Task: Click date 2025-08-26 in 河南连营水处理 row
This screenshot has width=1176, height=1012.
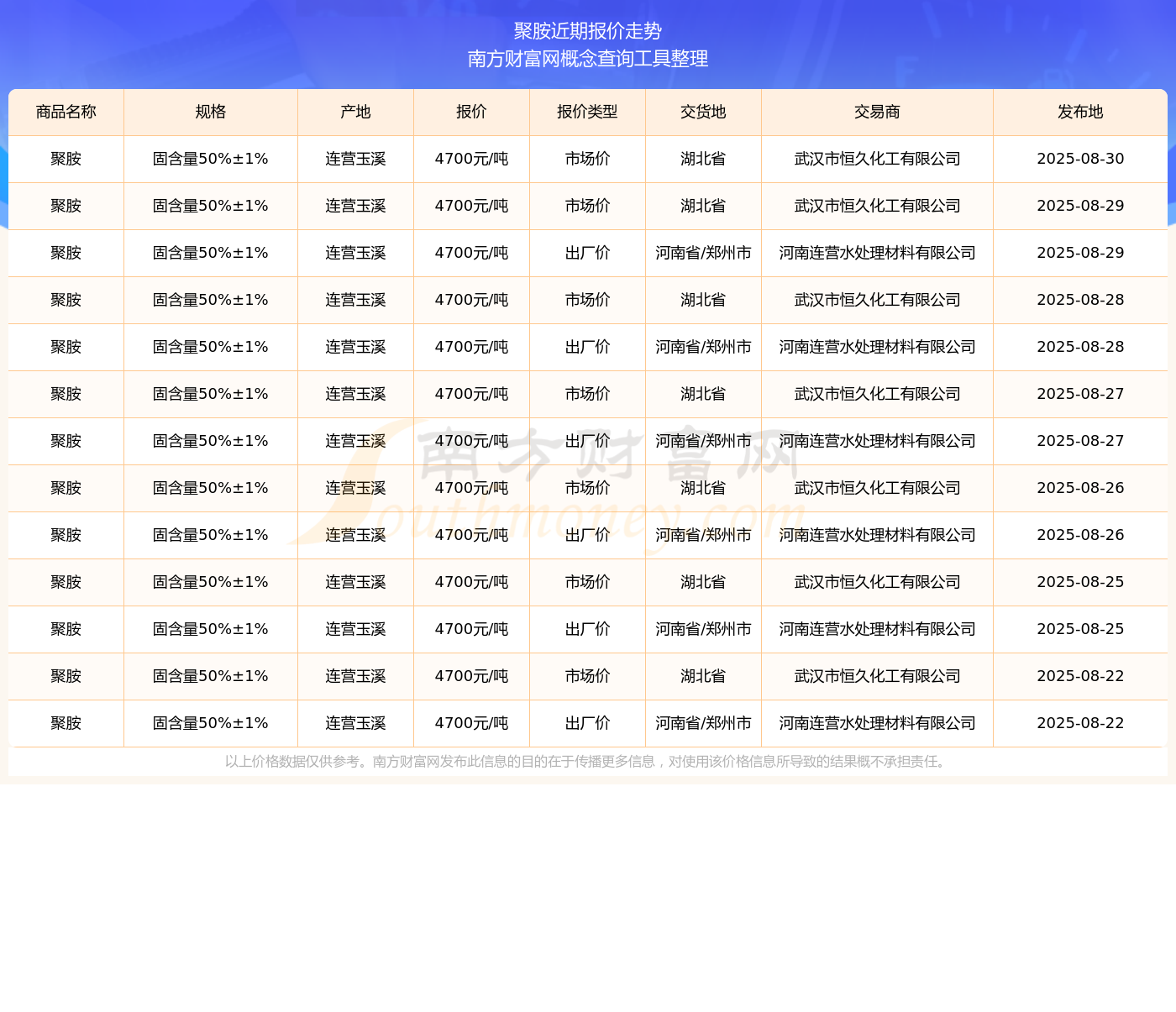Action: click(x=1080, y=535)
